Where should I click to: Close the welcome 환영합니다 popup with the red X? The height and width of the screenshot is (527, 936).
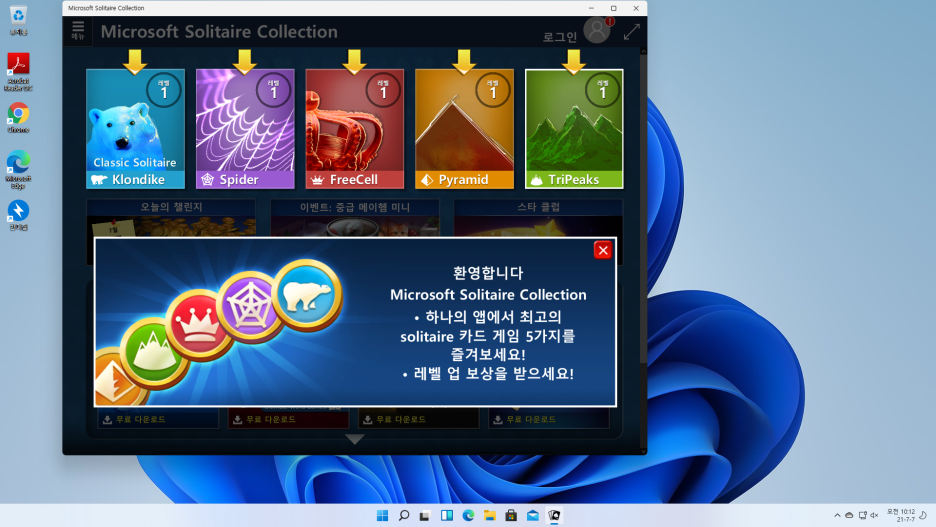click(603, 250)
